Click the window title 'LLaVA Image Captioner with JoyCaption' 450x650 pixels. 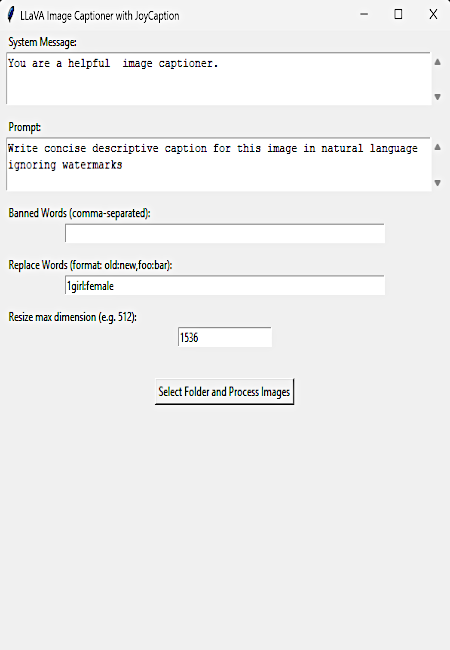click(x=99, y=16)
